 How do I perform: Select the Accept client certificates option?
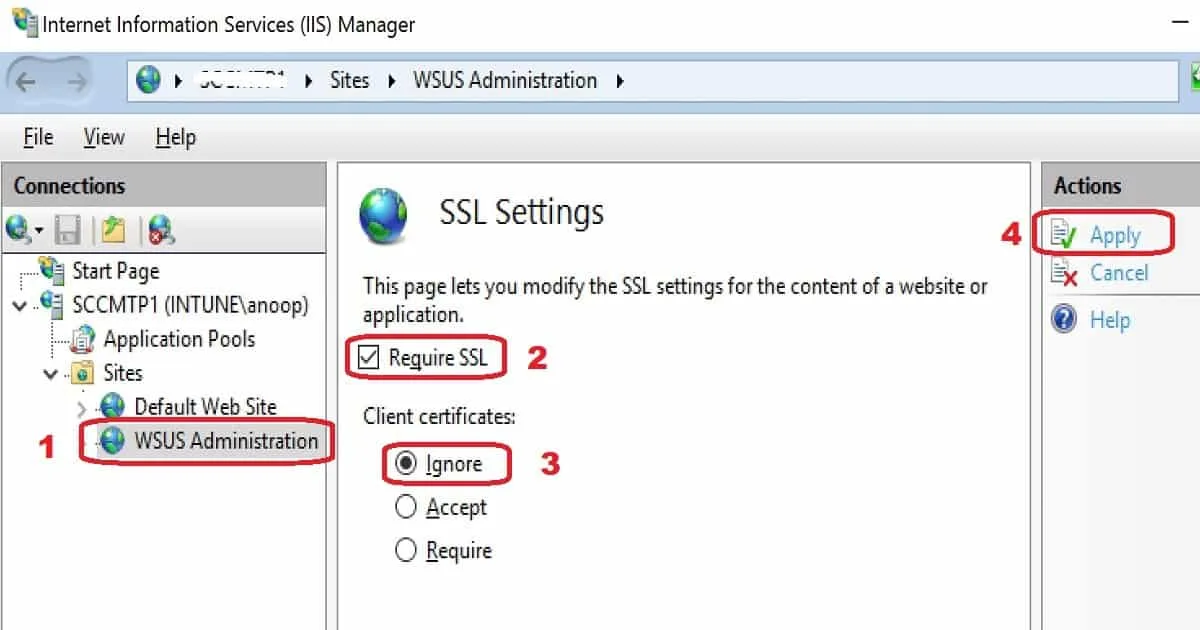point(406,508)
